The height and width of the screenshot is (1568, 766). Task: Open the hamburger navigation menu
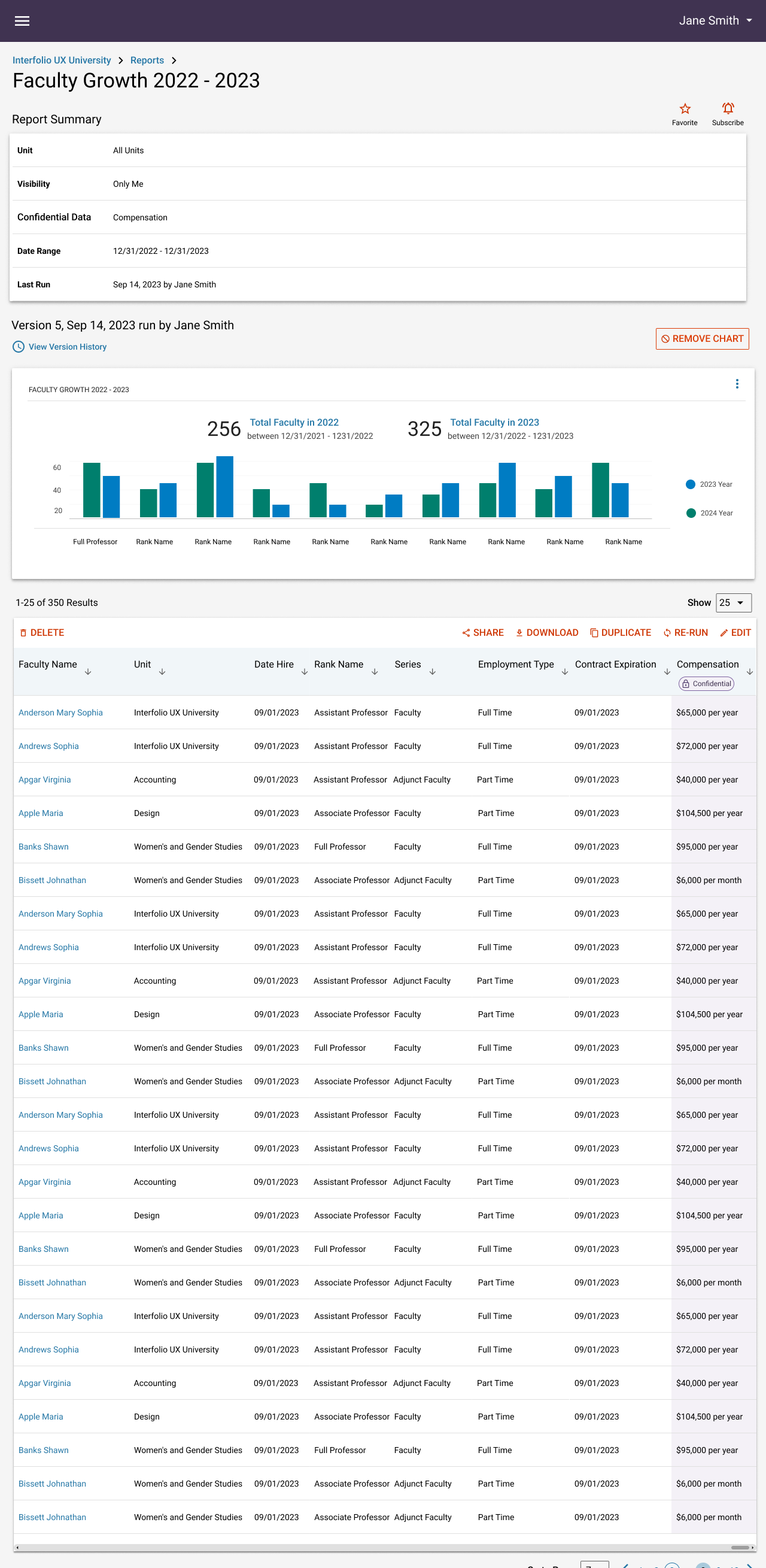click(22, 21)
